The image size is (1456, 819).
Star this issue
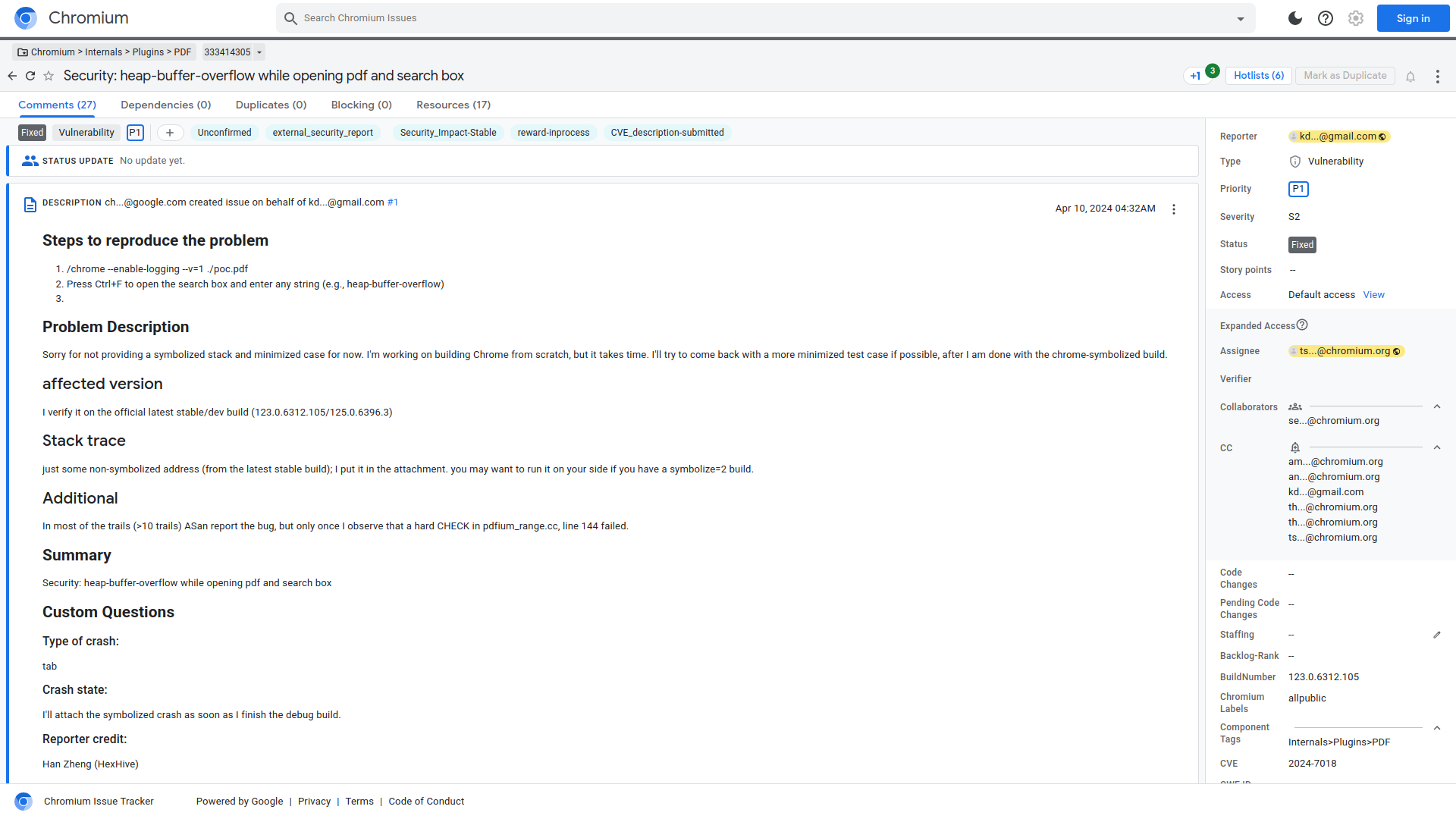pyautogui.click(x=49, y=76)
